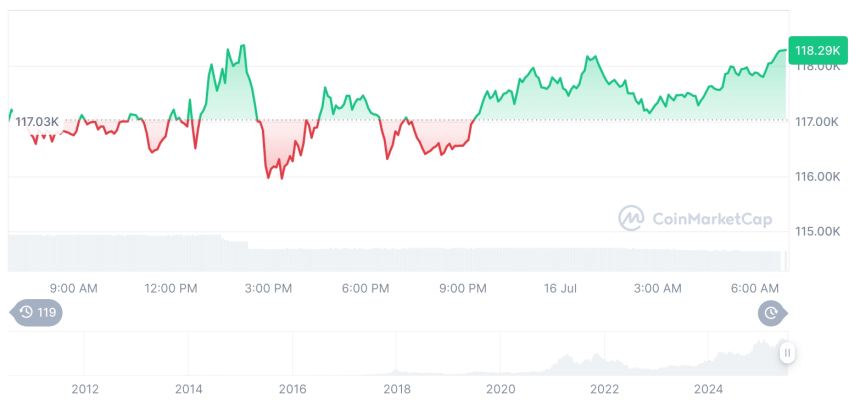Select the 2012 mark on year timeline
Viewport: 860px width, 401px height.
(x=85, y=388)
